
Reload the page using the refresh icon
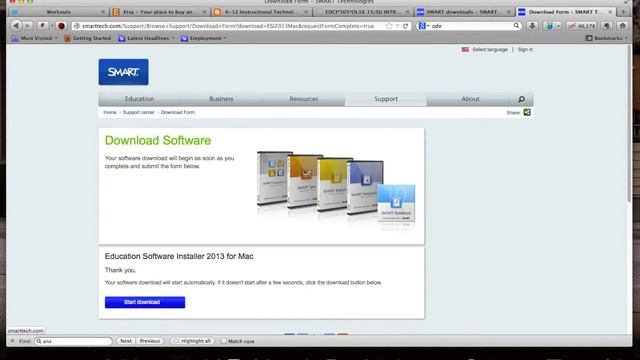(406, 26)
